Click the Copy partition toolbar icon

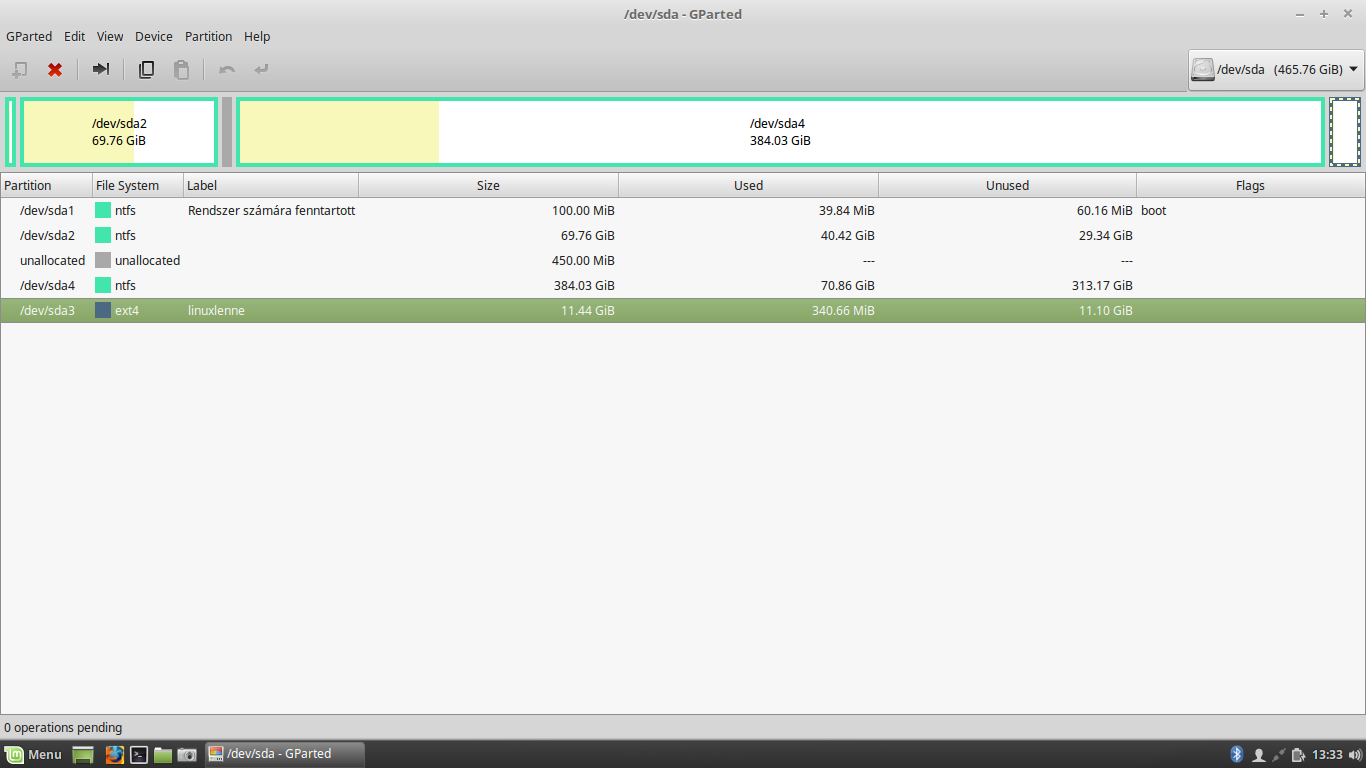click(146, 69)
